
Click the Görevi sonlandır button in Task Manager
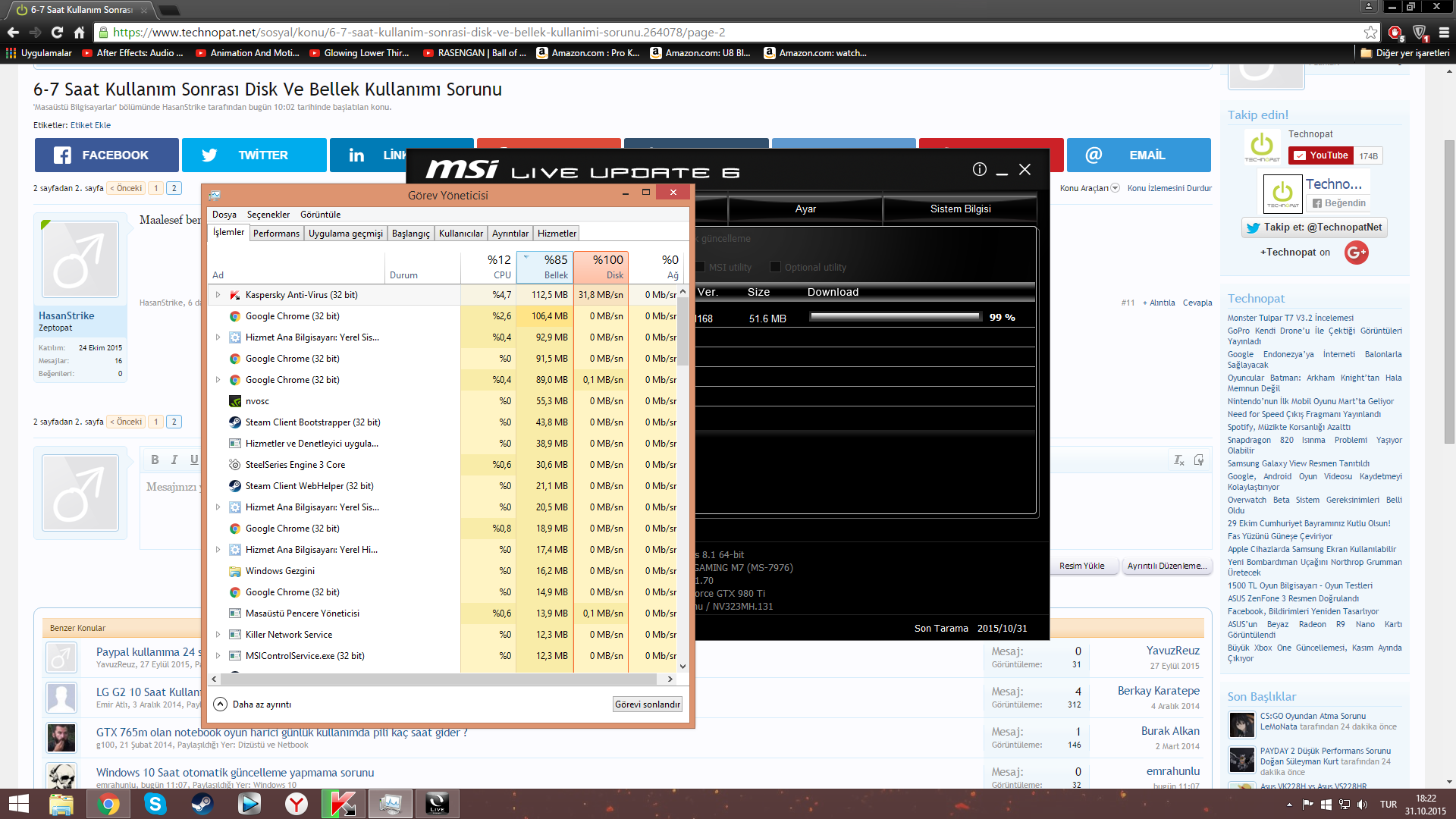(x=646, y=704)
